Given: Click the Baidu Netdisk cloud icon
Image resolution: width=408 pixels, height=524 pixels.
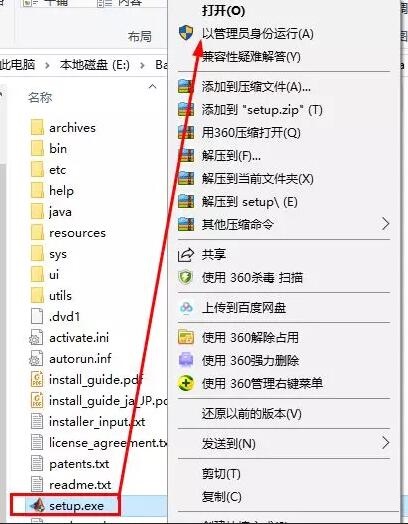Looking at the screenshot, I should tap(186, 307).
